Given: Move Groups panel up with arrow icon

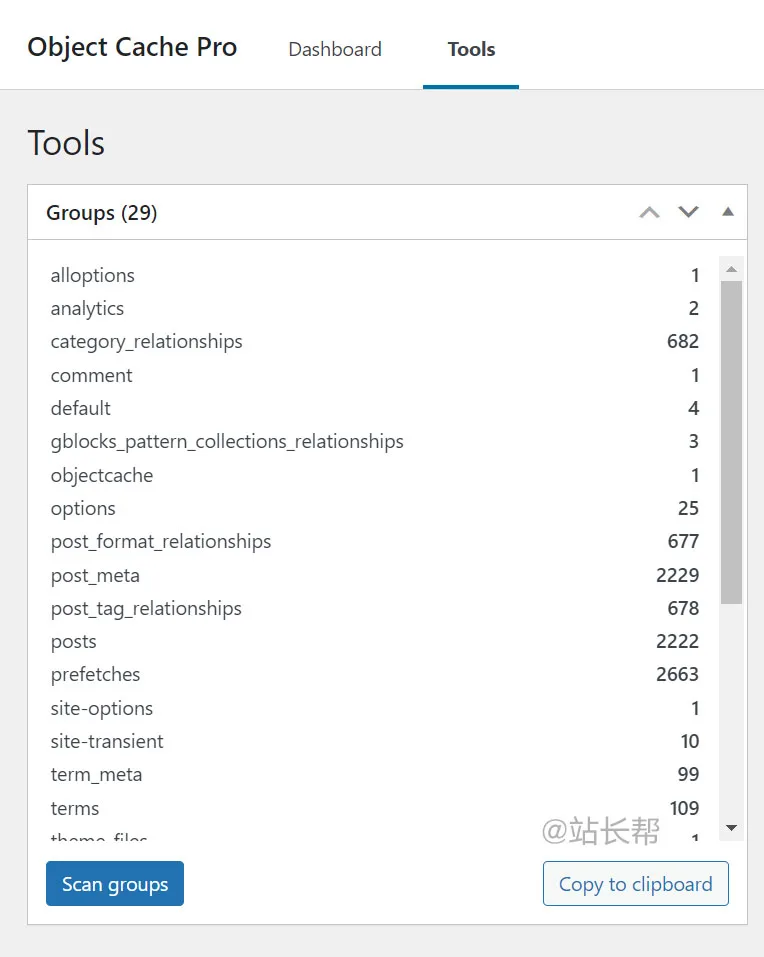Looking at the screenshot, I should tap(649, 212).
